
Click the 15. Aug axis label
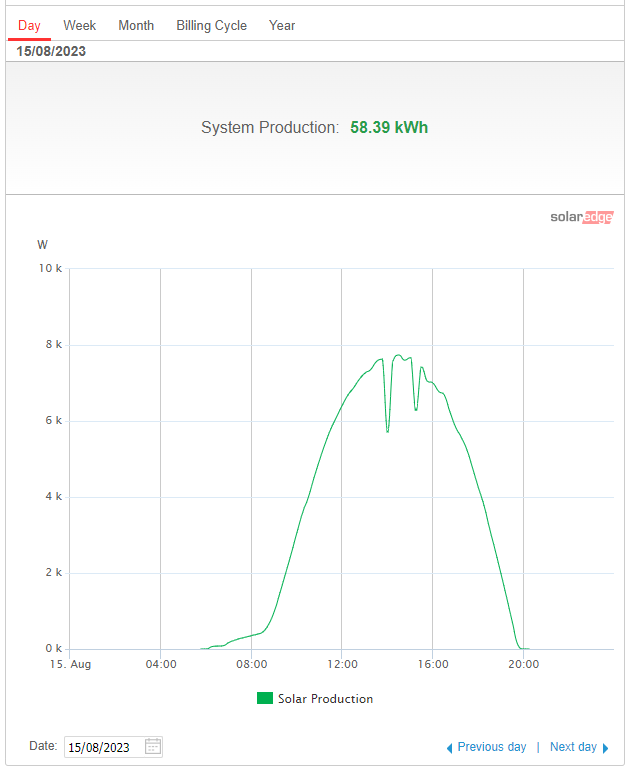point(71,664)
